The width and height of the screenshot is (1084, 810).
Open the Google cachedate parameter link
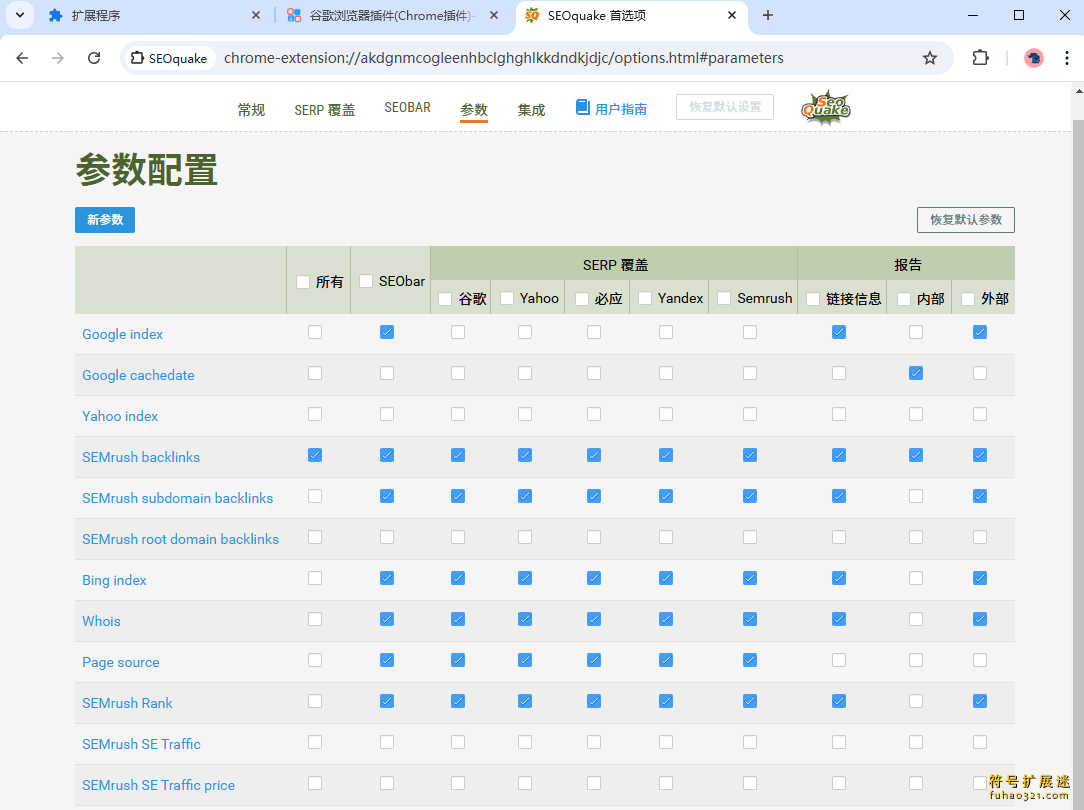[x=138, y=375]
